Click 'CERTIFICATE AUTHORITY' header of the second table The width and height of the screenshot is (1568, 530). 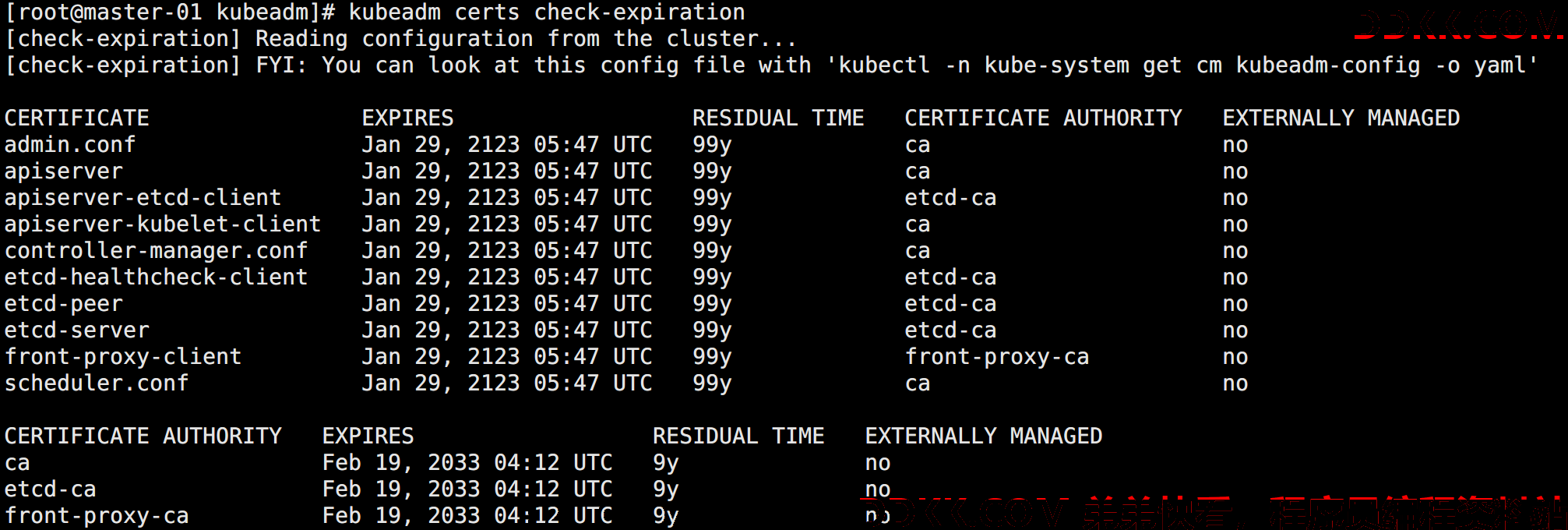(143, 436)
